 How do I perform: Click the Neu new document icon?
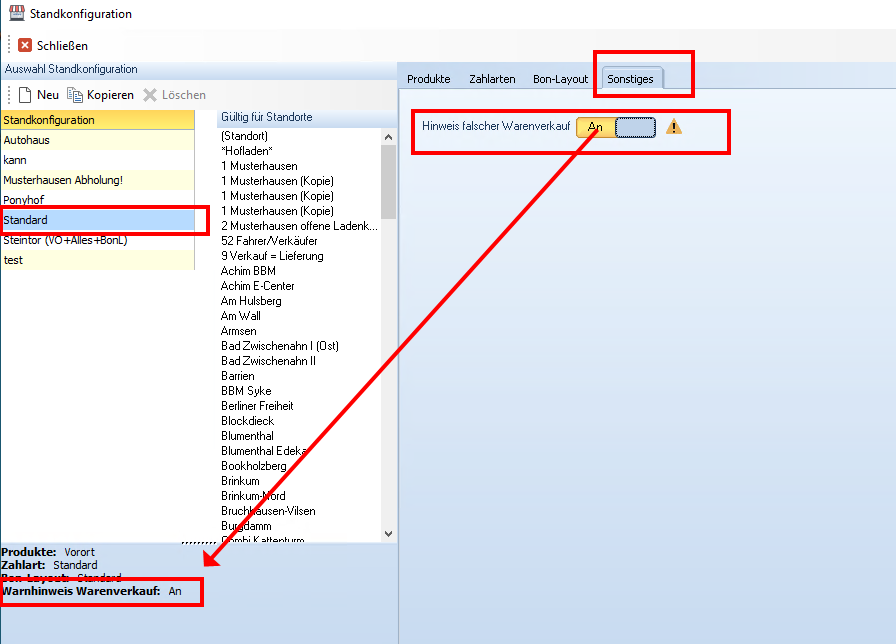coord(25,95)
